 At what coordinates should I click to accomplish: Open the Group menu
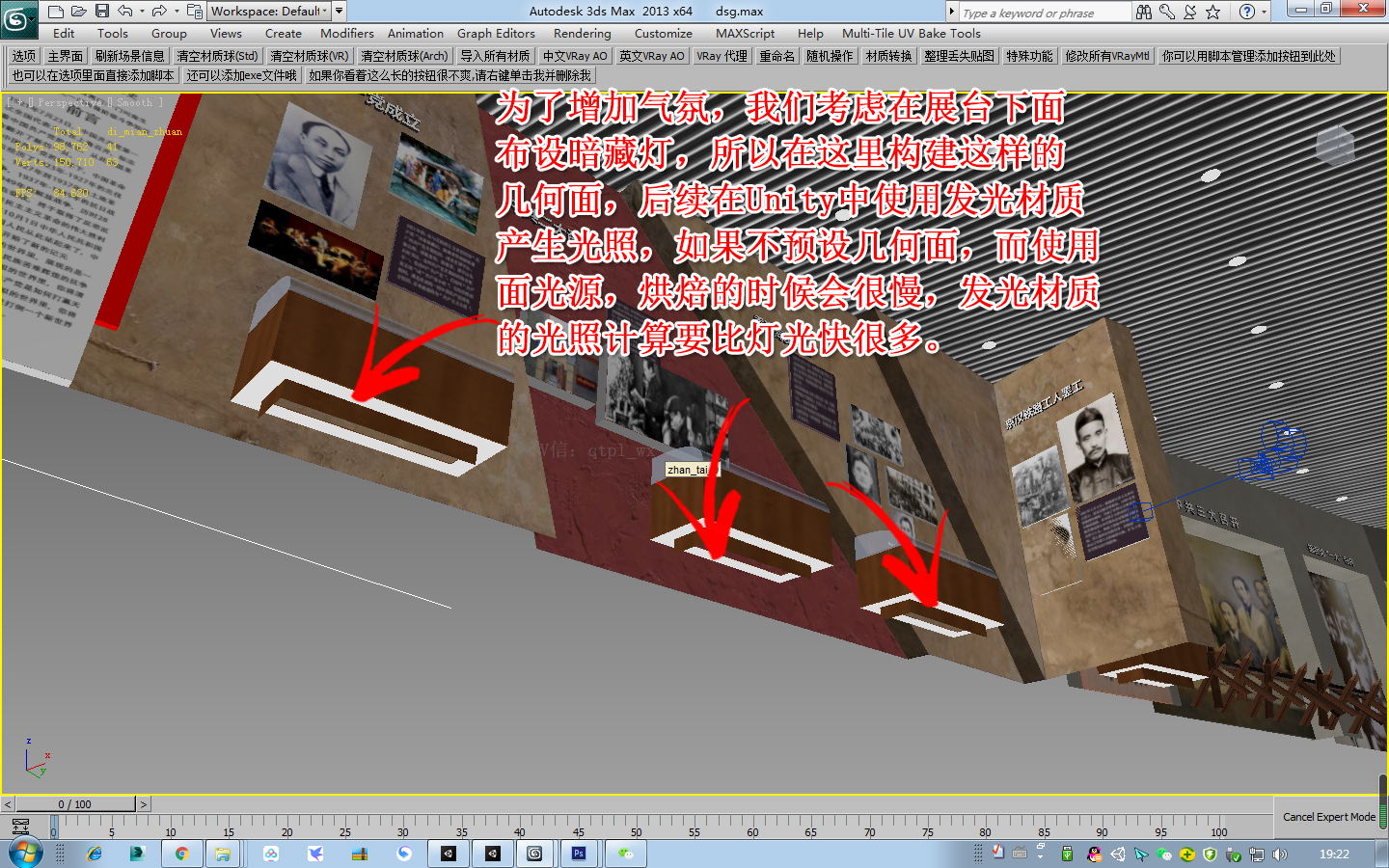tap(169, 33)
